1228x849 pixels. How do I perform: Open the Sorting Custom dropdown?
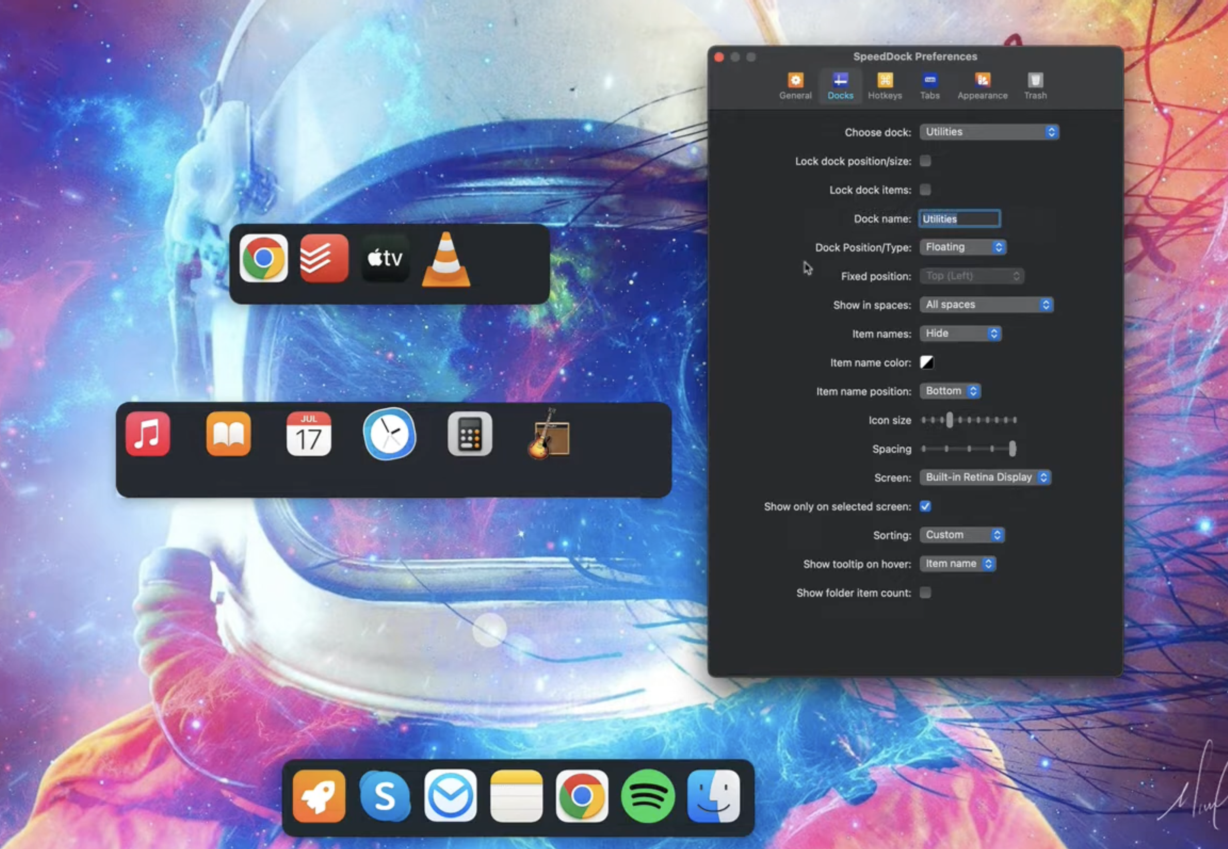click(x=962, y=535)
